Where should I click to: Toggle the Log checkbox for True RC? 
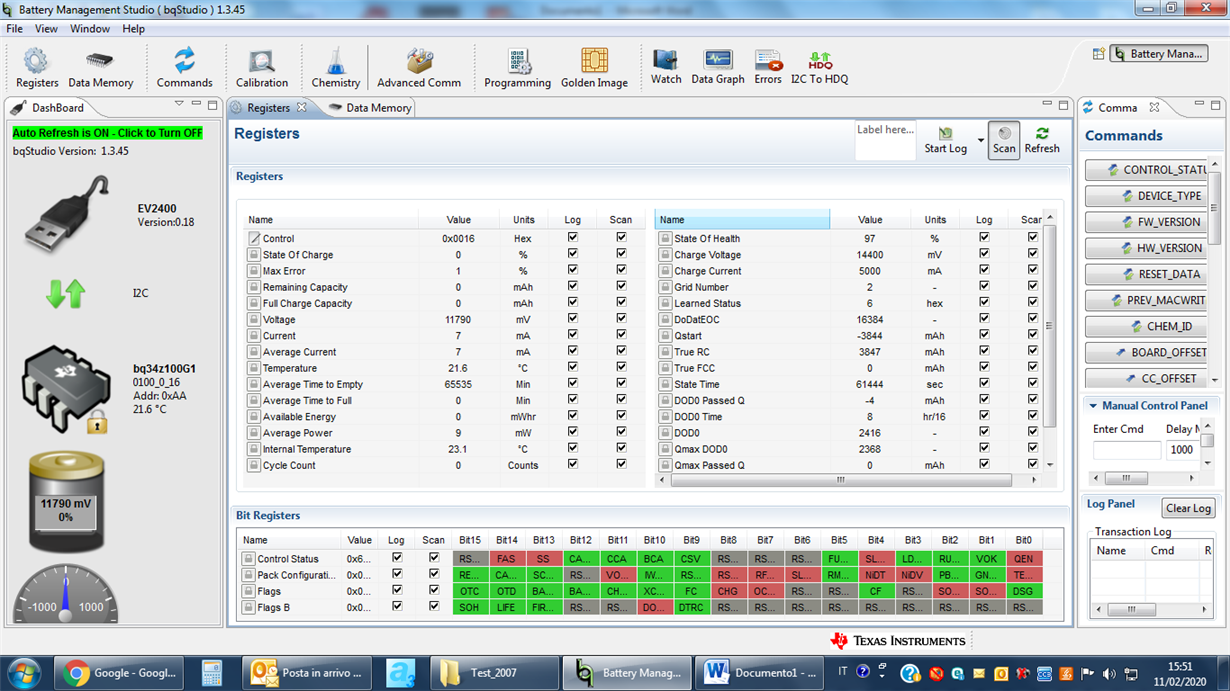(984, 351)
